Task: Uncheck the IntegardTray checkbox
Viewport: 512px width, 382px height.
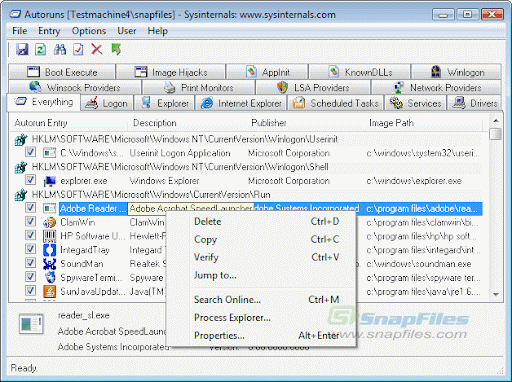Action: tap(30, 249)
